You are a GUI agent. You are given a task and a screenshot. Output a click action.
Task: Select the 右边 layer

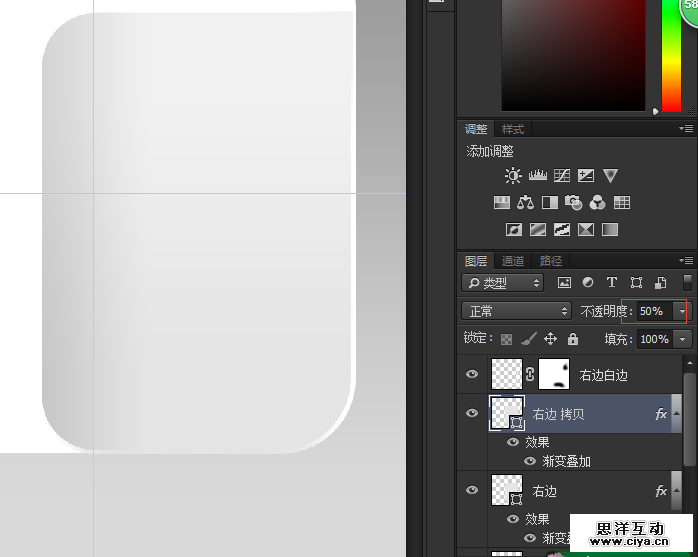tap(590, 491)
